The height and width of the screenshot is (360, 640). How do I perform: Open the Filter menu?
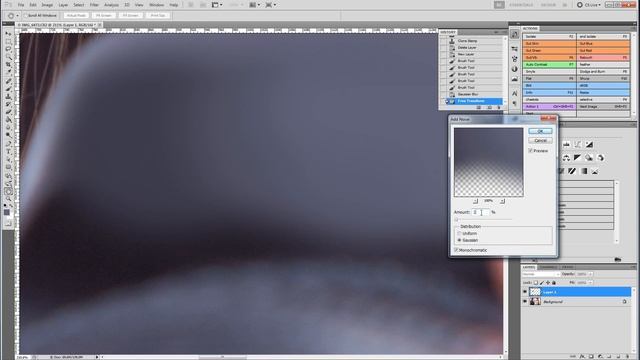tap(94, 5)
